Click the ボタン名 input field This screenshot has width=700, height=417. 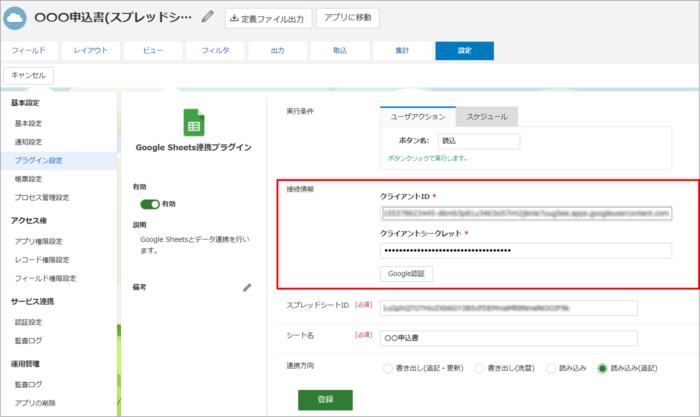pos(479,141)
